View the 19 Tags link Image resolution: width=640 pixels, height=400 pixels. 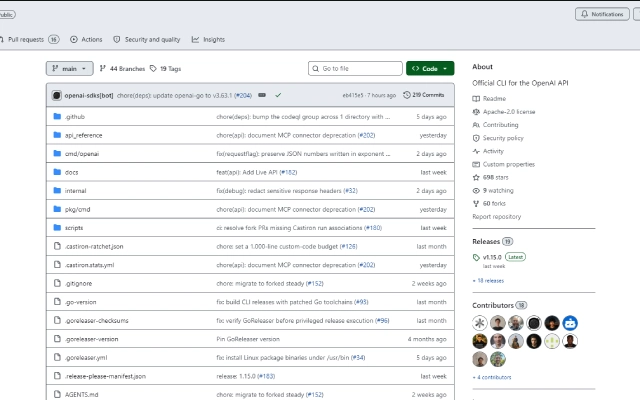coord(165,69)
